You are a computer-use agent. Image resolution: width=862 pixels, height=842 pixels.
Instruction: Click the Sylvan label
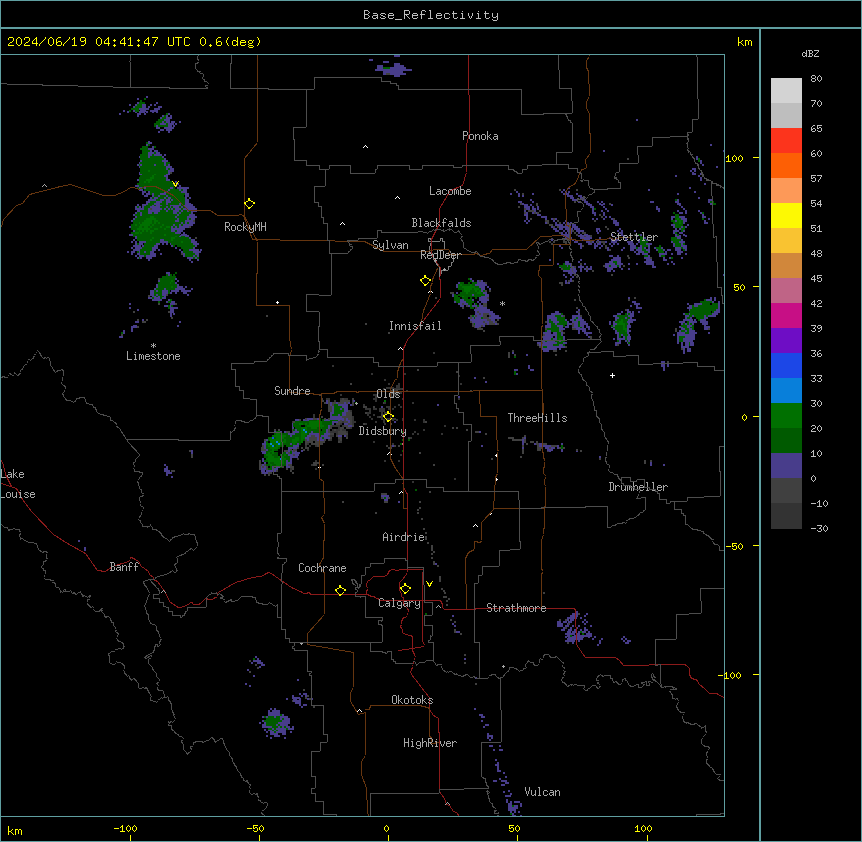point(390,245)
